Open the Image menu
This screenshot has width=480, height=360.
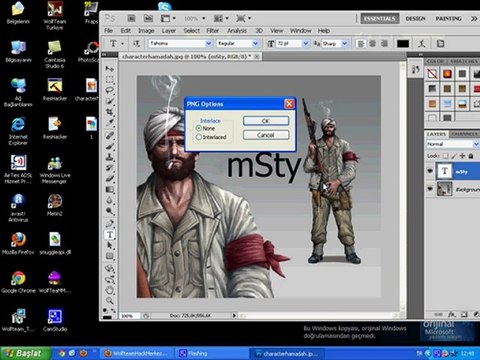pos(146,31)
